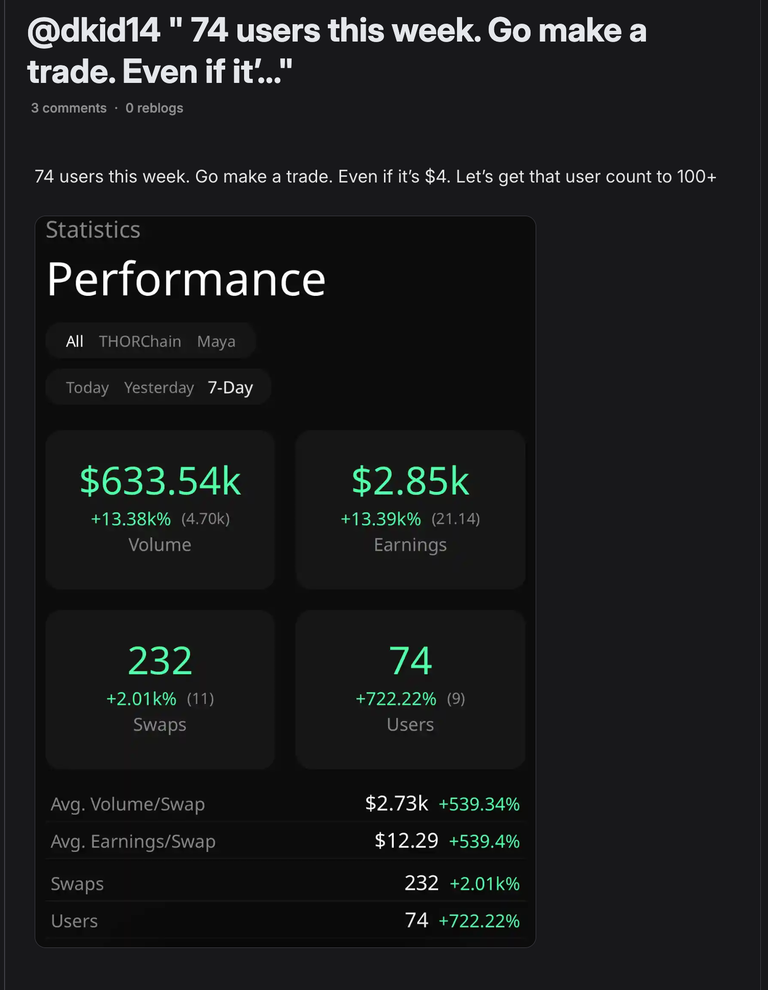Select the All network tab
Viewport: 768px width, 990px height.
point(75,341)
